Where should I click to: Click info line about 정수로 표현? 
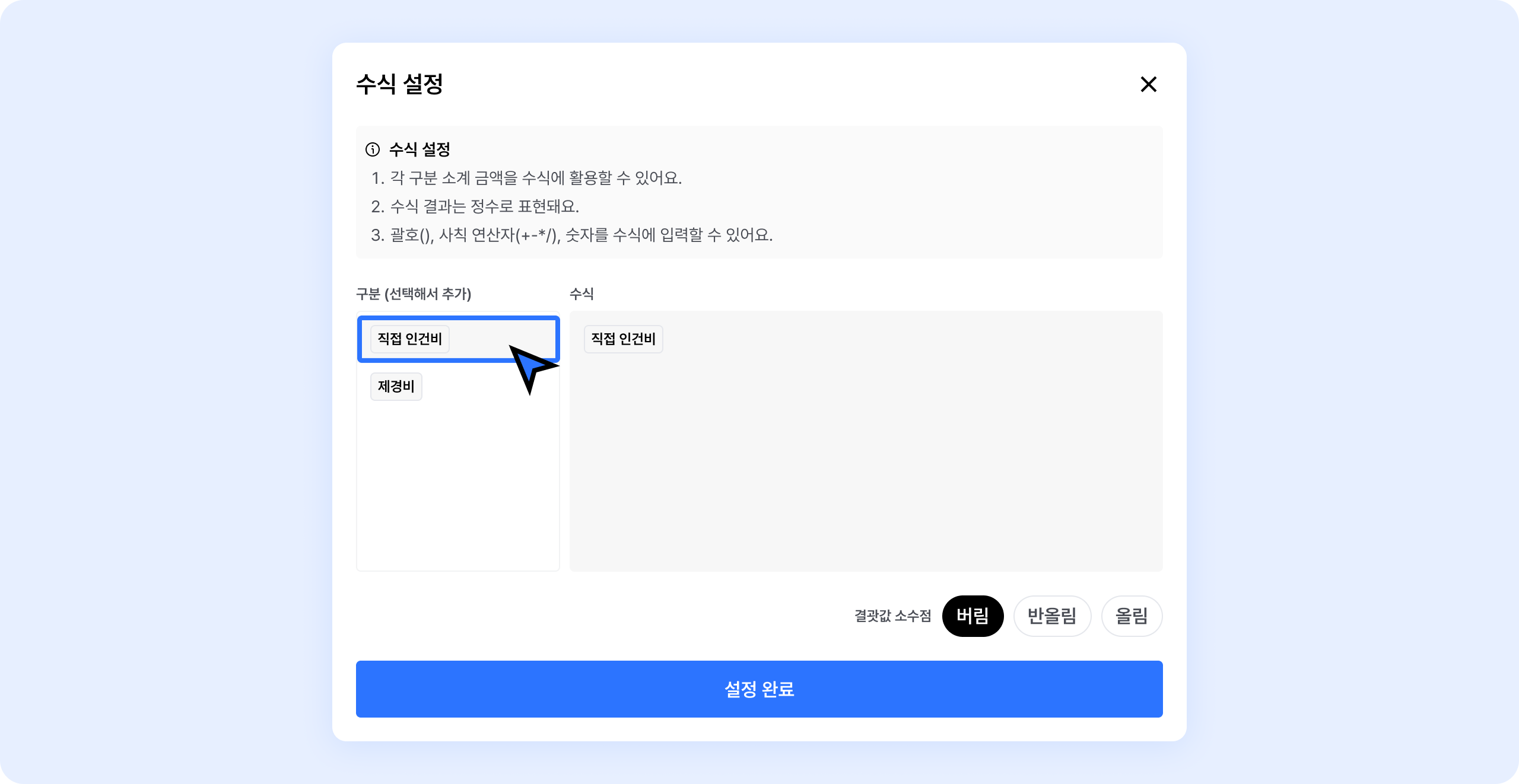[x=475, y=206]
